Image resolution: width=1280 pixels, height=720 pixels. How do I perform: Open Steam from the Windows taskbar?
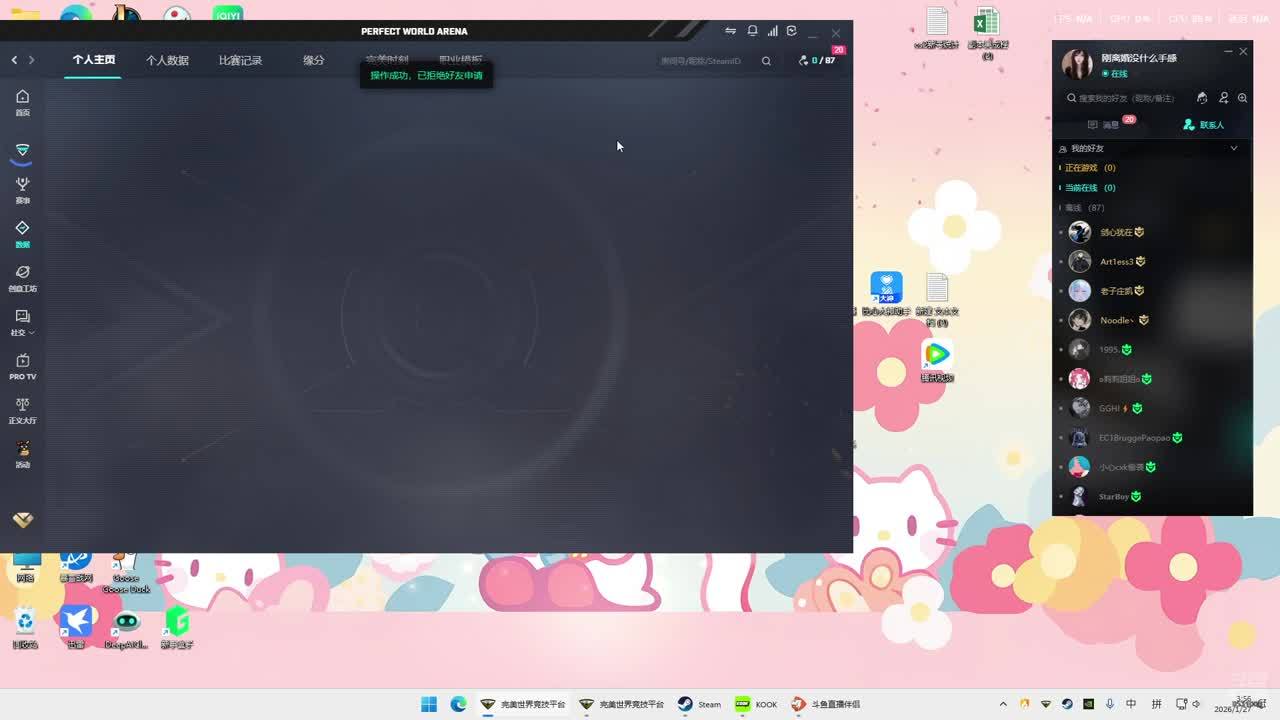698,704
